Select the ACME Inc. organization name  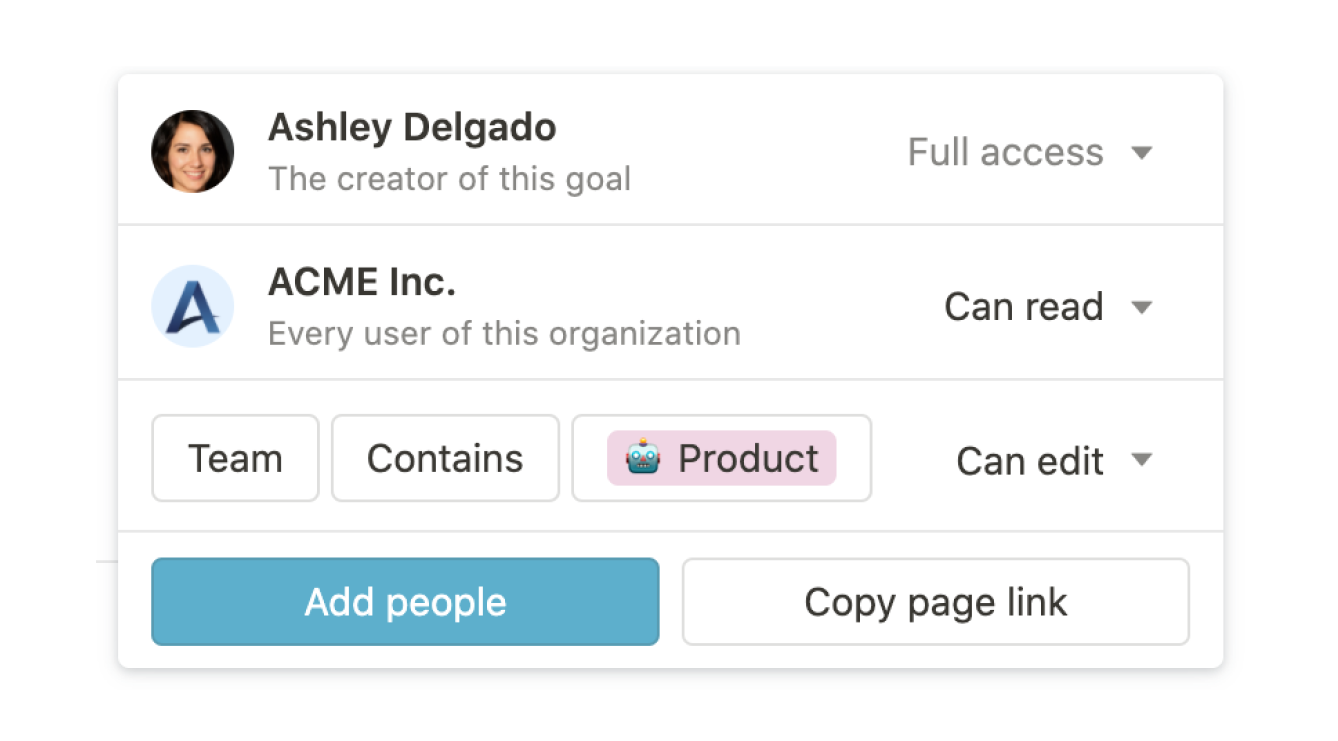(362, 283)
